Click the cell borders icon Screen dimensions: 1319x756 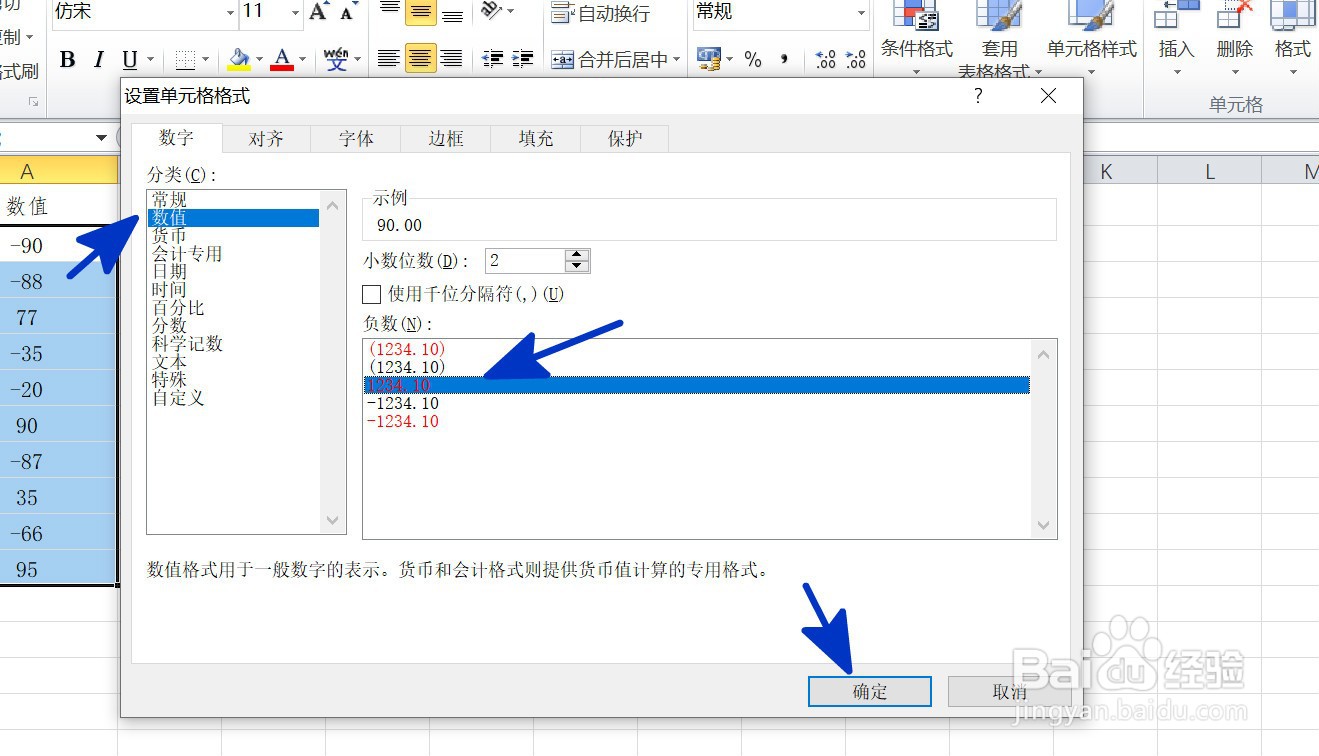[x=185, y=60]
